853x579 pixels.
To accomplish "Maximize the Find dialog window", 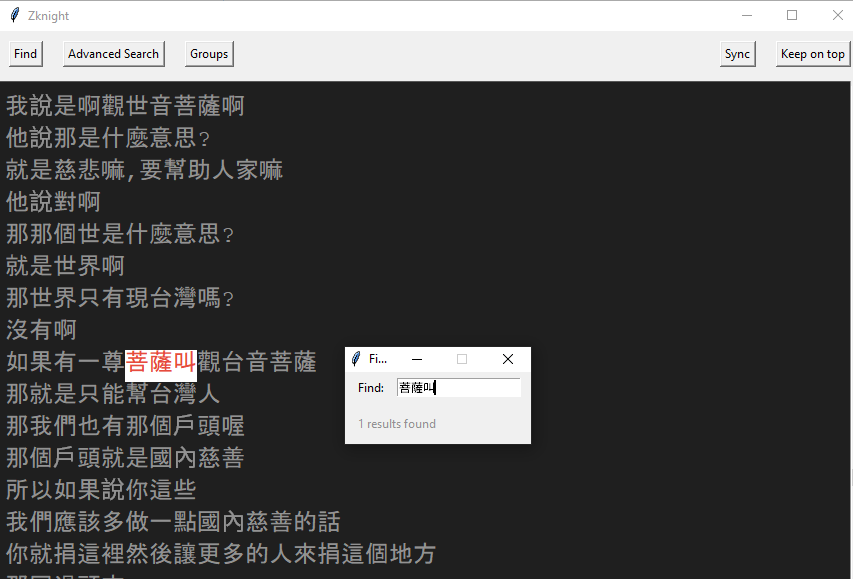I will click(462, 358).
